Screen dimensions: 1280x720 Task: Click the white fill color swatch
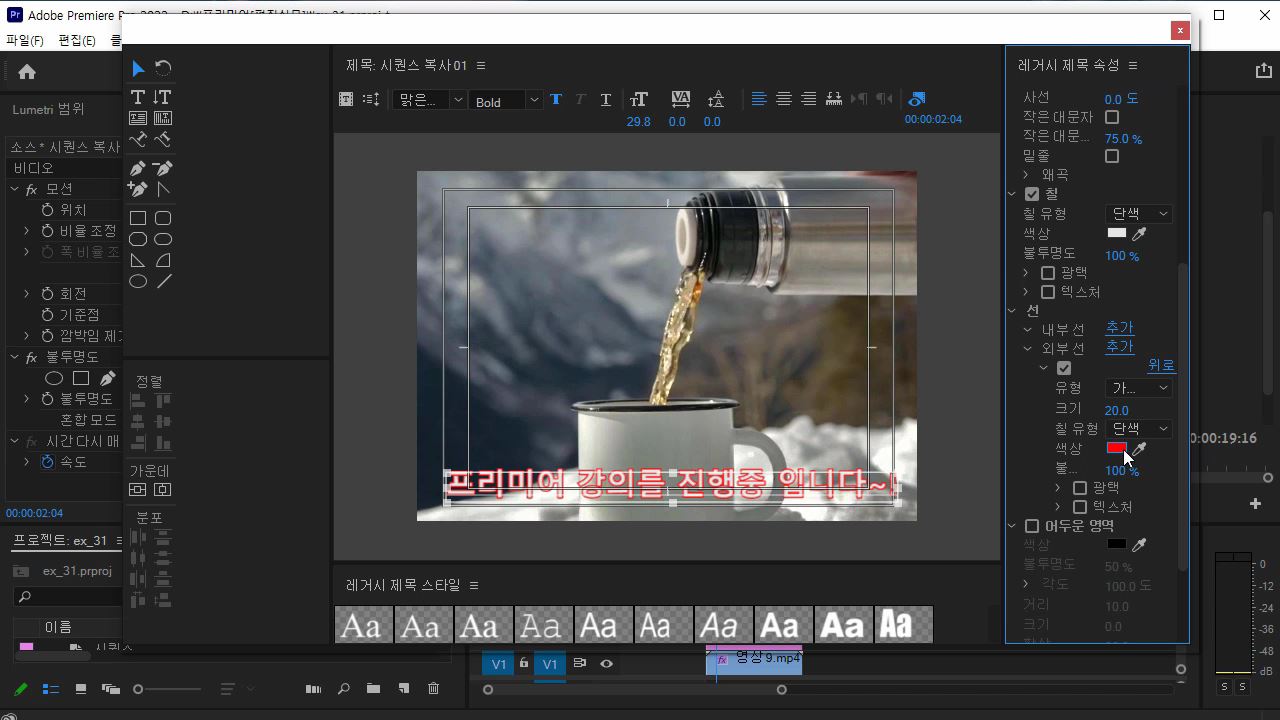[x=1116, y=233]
